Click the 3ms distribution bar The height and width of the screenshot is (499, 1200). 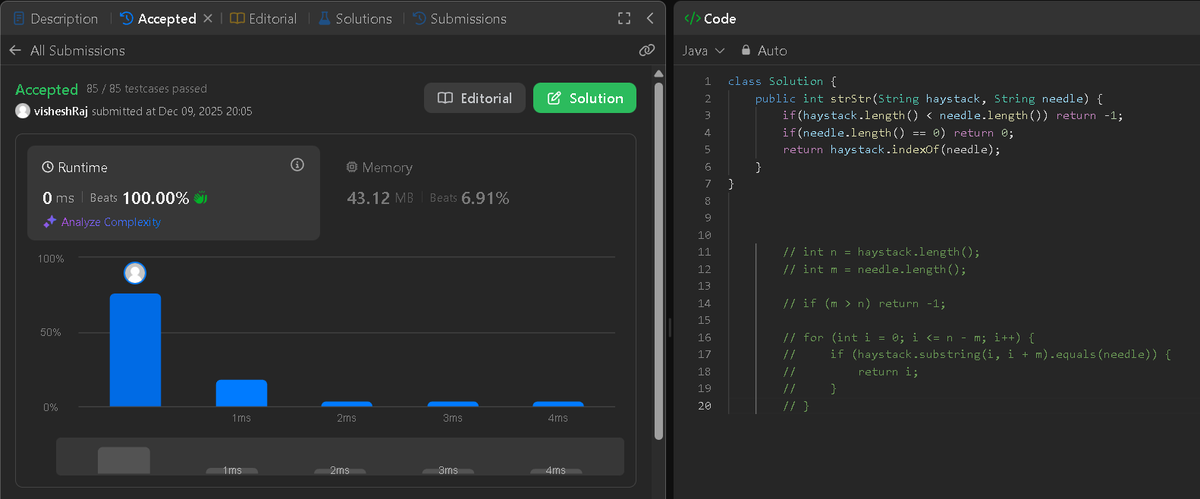click(x=453, y=404)
